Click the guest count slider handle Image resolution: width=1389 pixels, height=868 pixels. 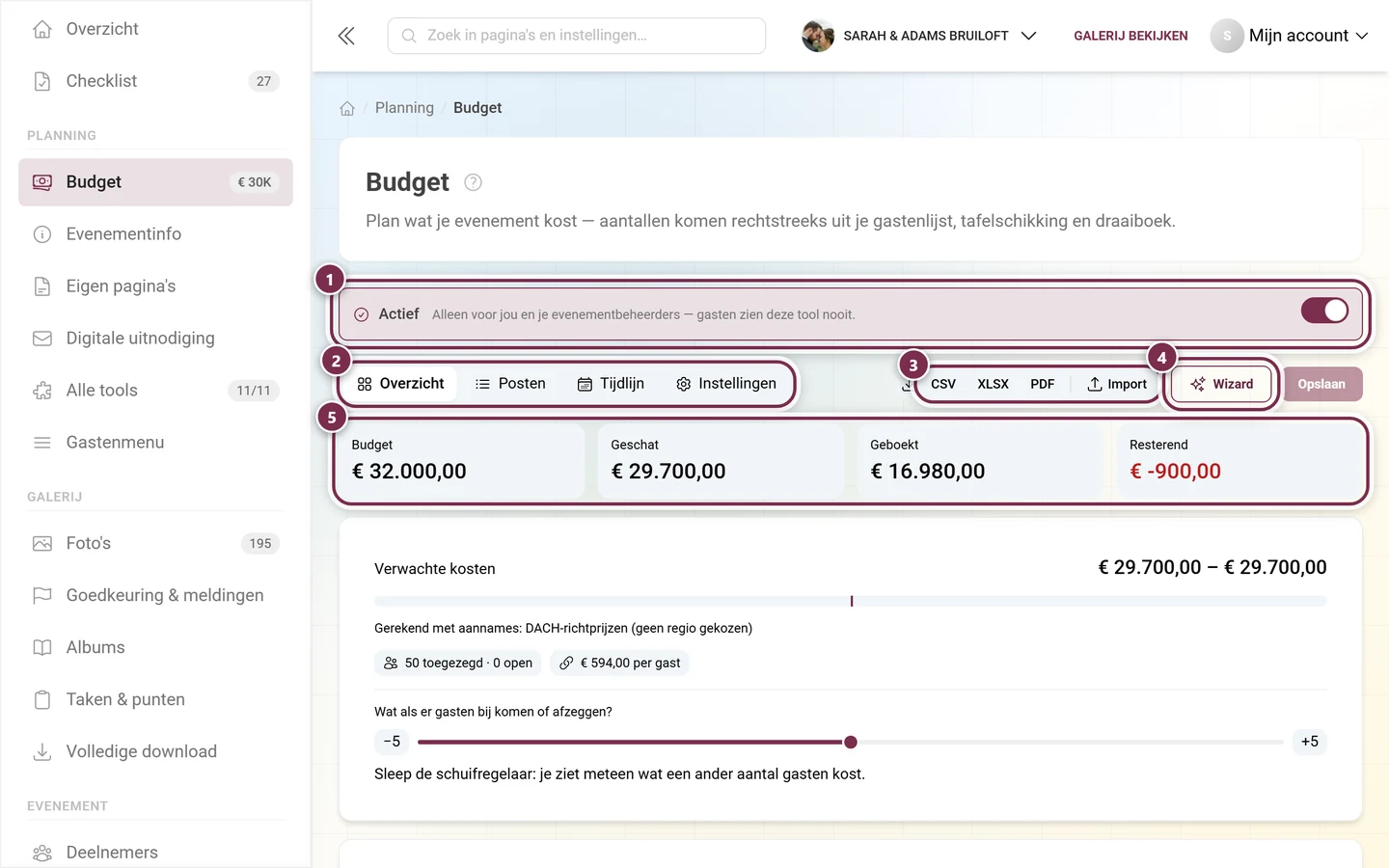pos(851,742)
